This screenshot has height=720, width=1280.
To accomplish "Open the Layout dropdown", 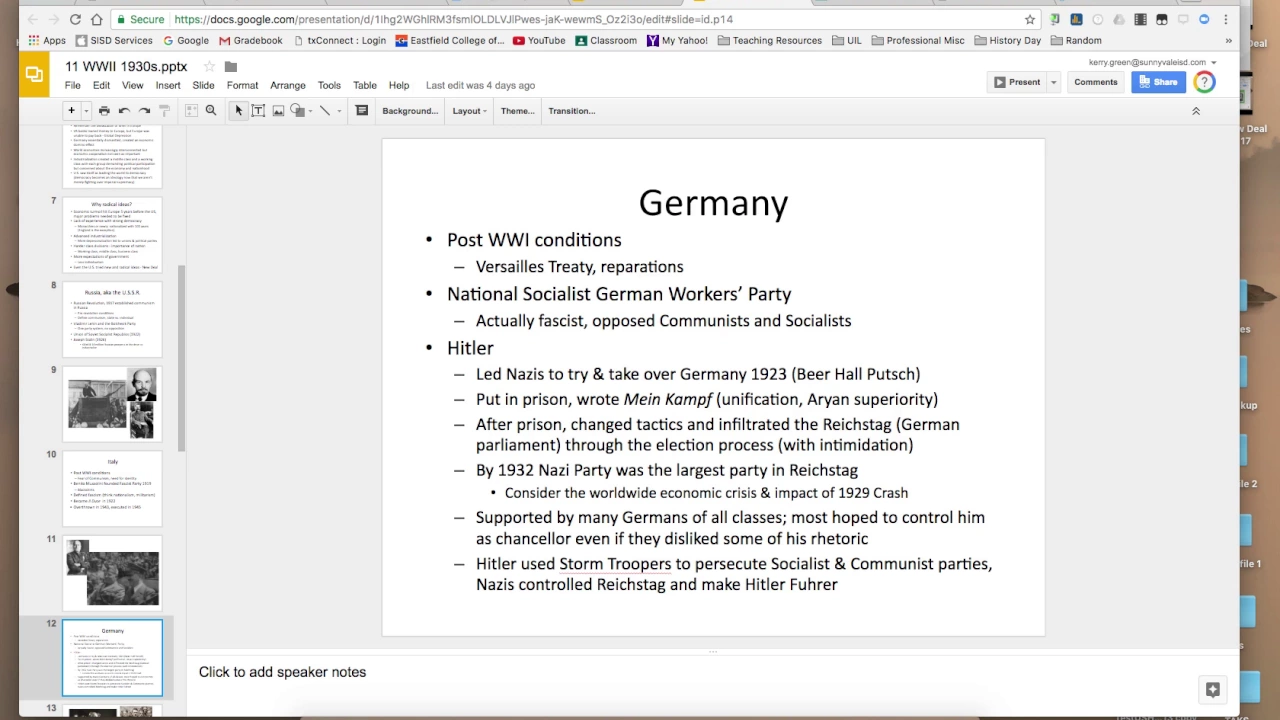I will pyautogui.click(x=469, y=111).
